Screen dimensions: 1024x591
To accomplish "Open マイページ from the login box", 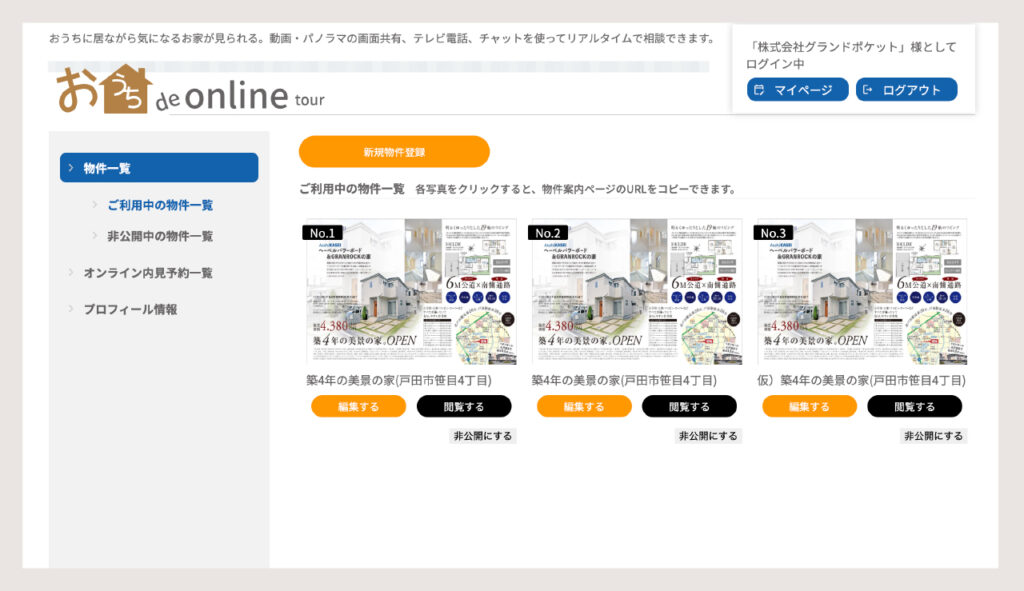I will tap(797, 90).
